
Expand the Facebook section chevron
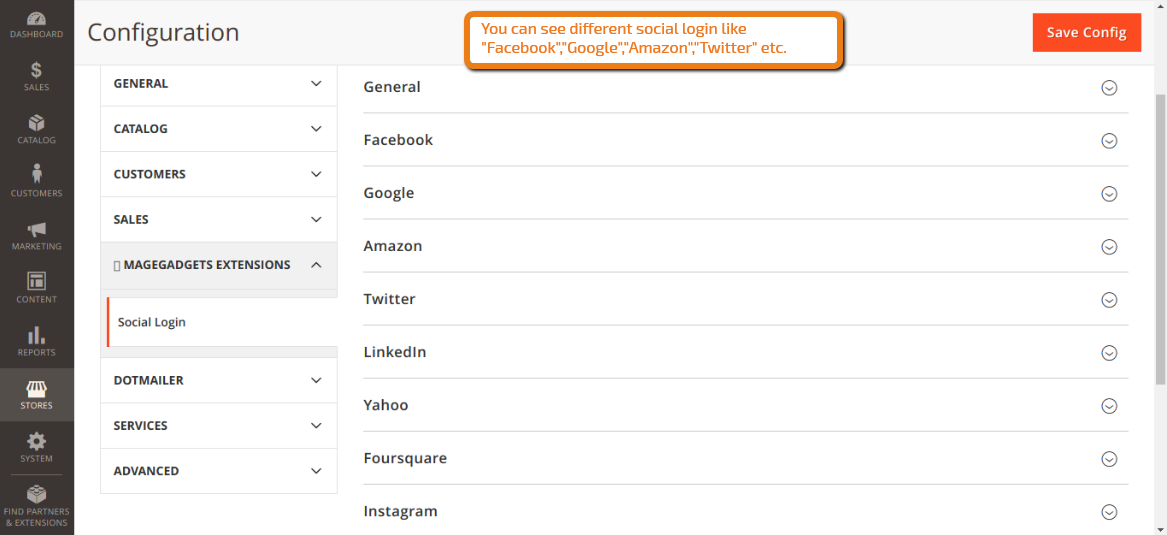[x=1109, y=141]
